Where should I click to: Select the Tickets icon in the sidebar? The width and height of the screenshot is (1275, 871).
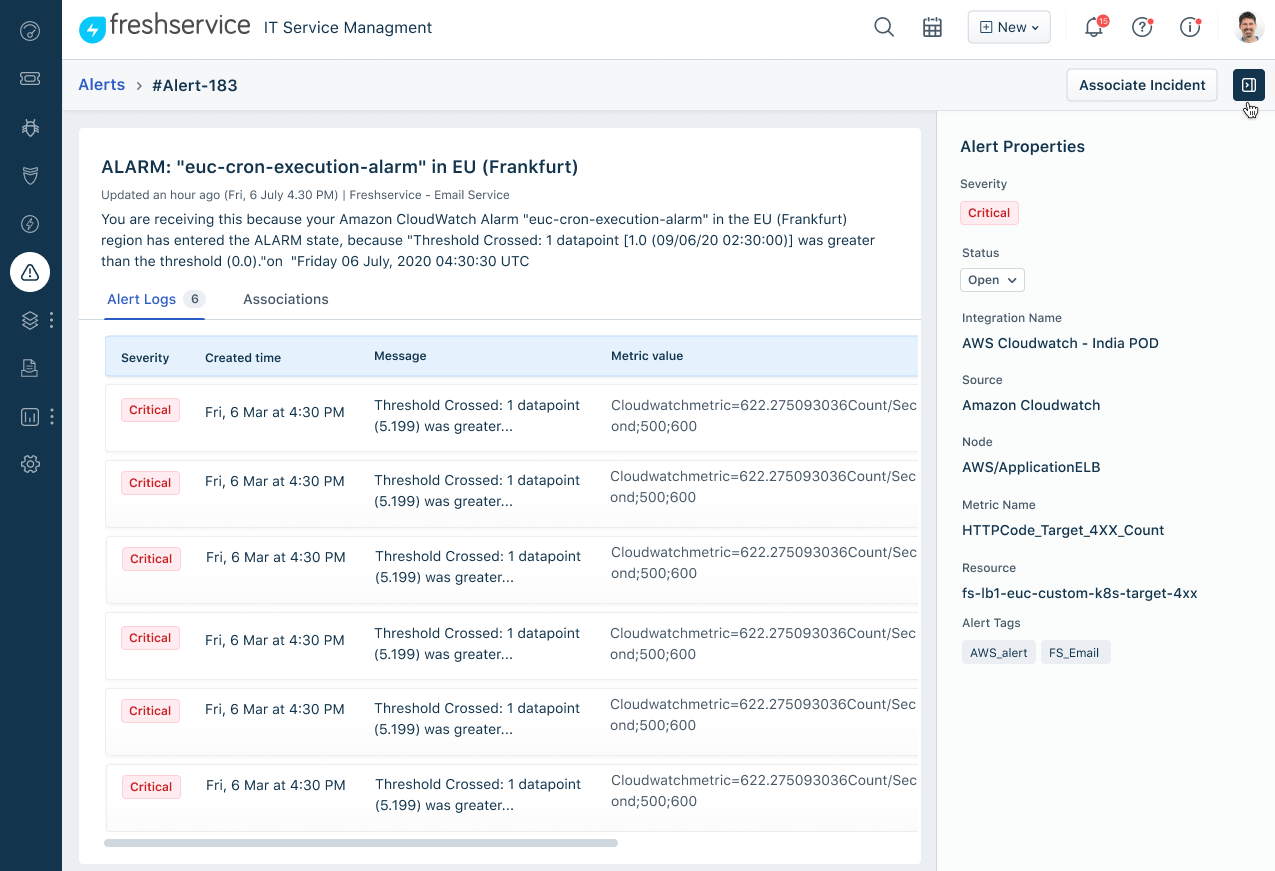[30, 79]
